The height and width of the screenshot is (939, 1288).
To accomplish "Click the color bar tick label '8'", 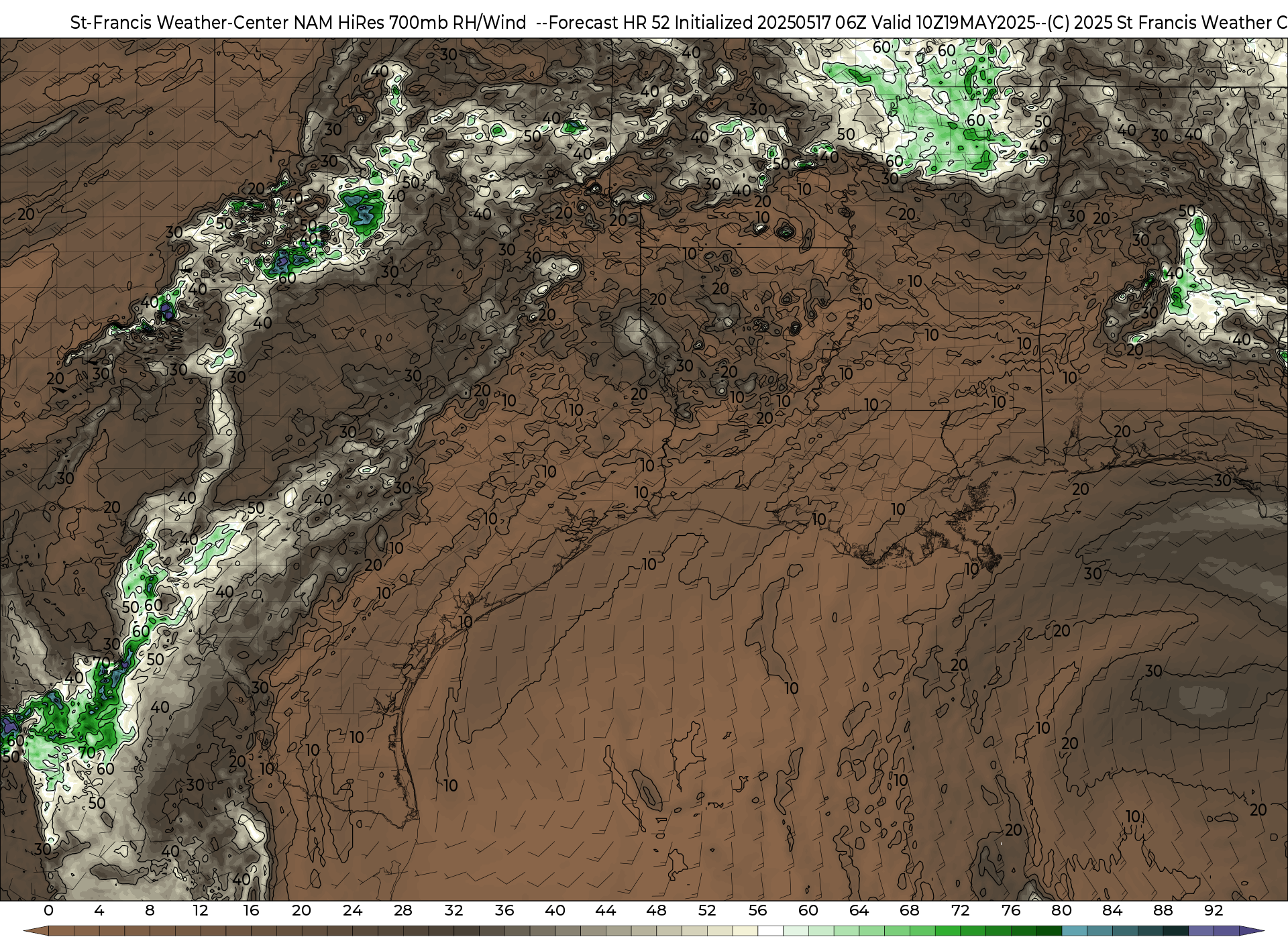I will click(150, 910).
